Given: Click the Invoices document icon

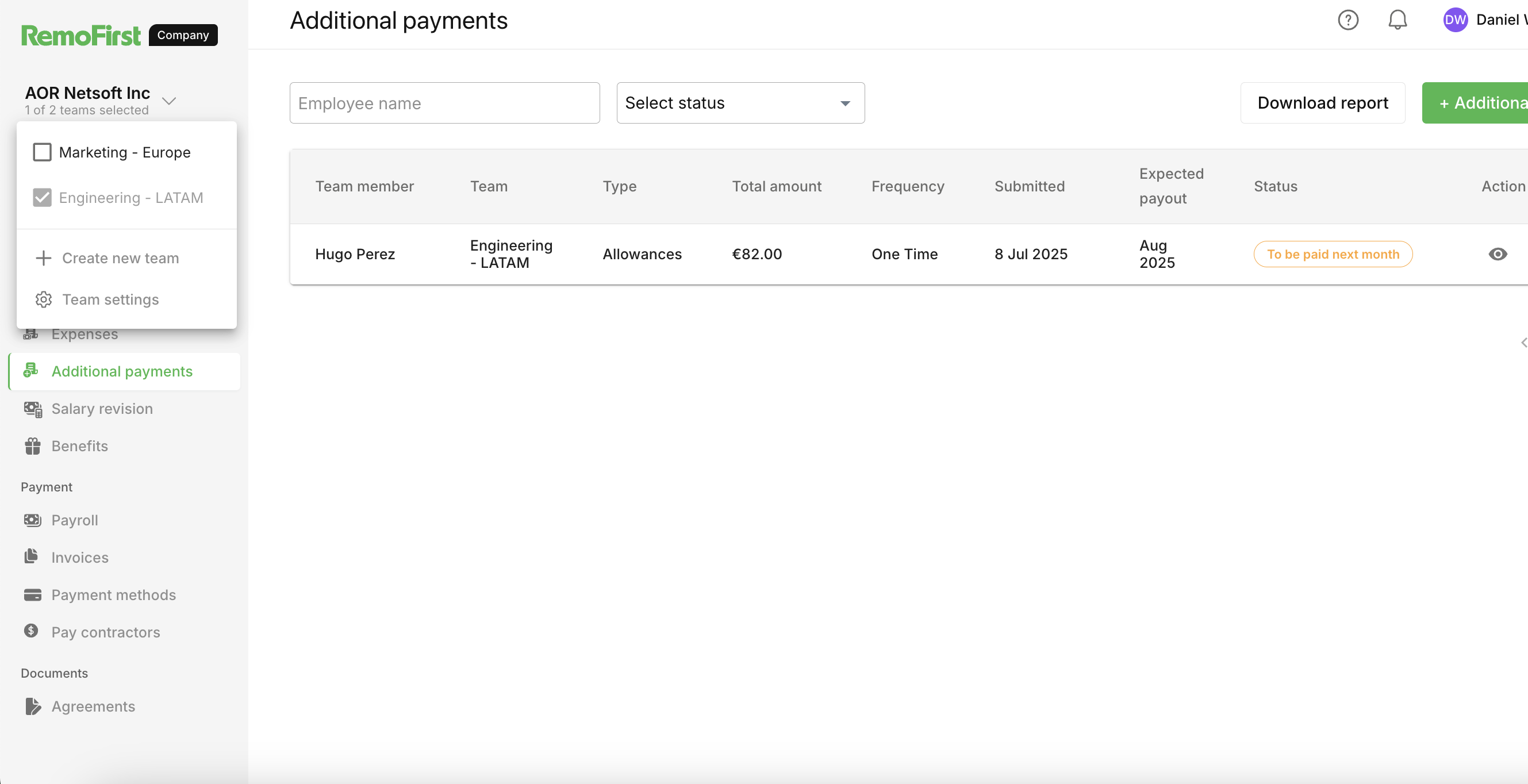Looking at the screenshot, I should pyautogui.click(x=32, y=556).
